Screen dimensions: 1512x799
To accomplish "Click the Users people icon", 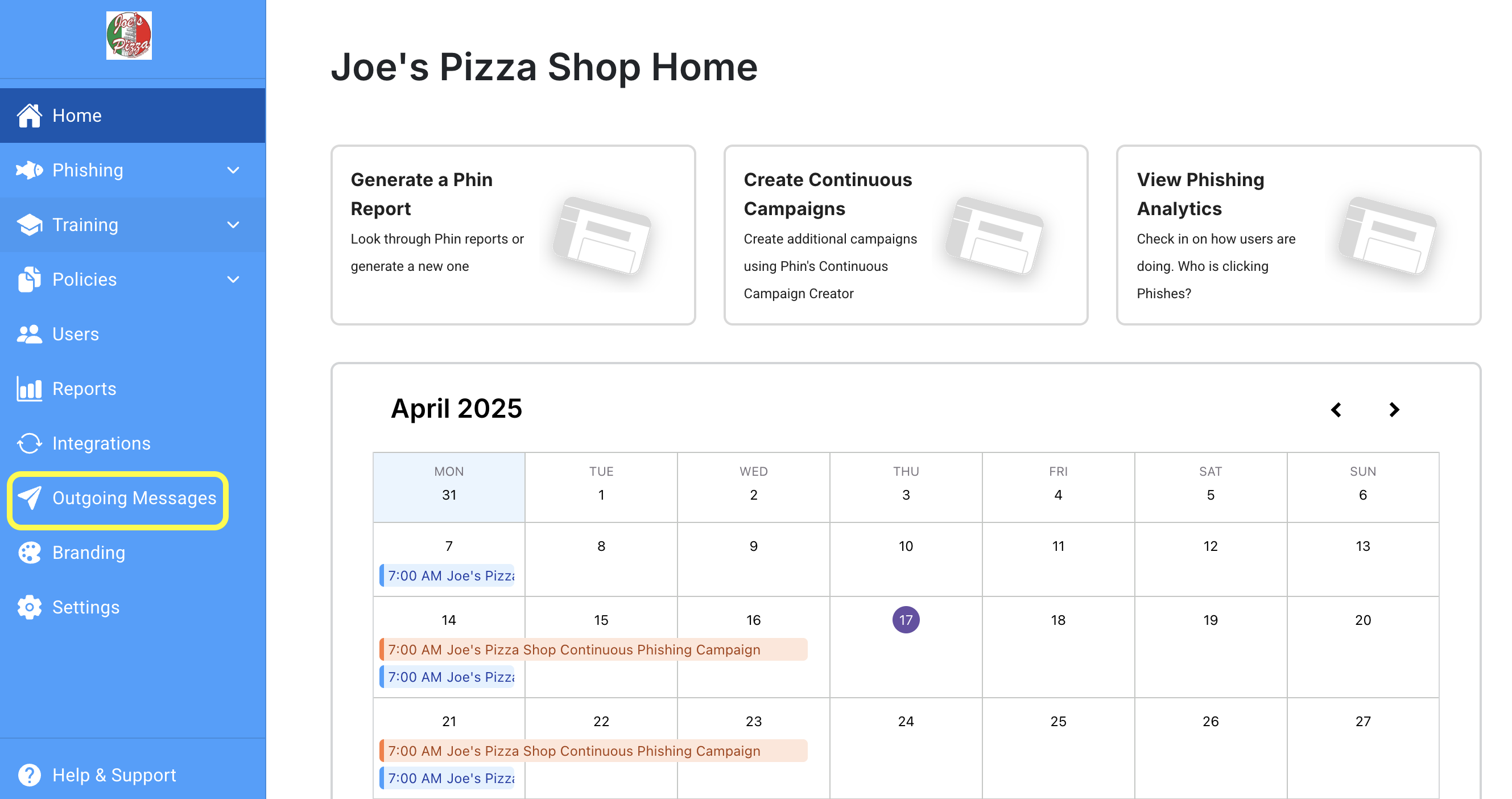I will click(x=30, y=334).
